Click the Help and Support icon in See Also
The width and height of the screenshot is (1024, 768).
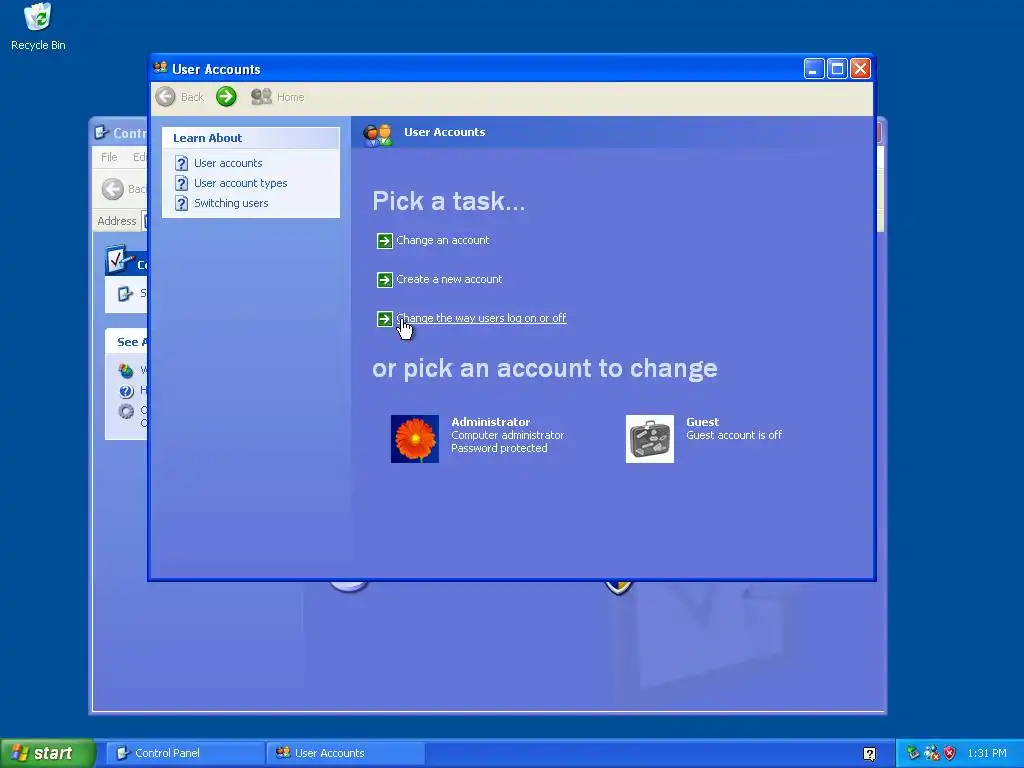point(126,391)
